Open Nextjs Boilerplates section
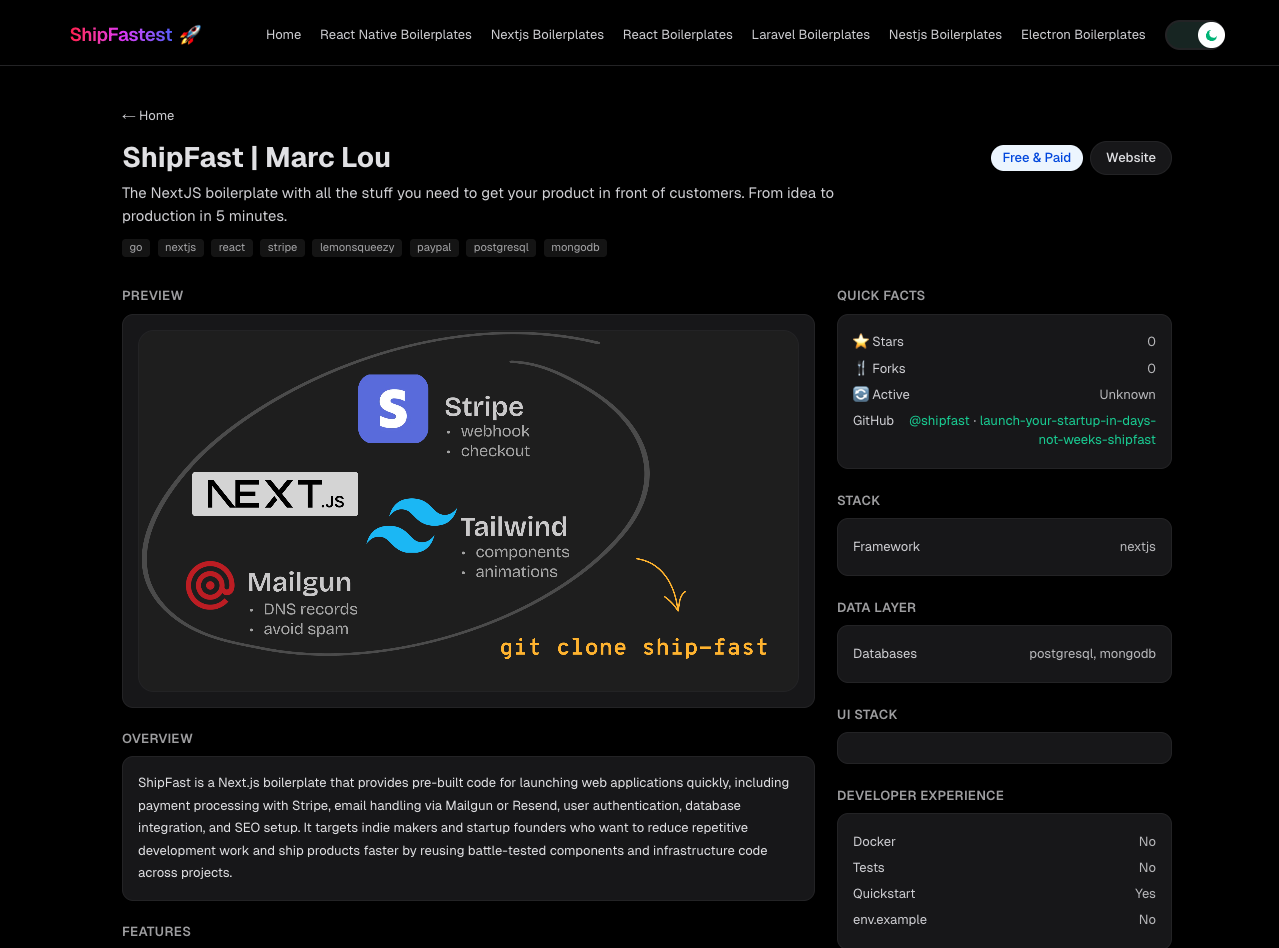The image size is (1279, 948). tap(547, 34)
